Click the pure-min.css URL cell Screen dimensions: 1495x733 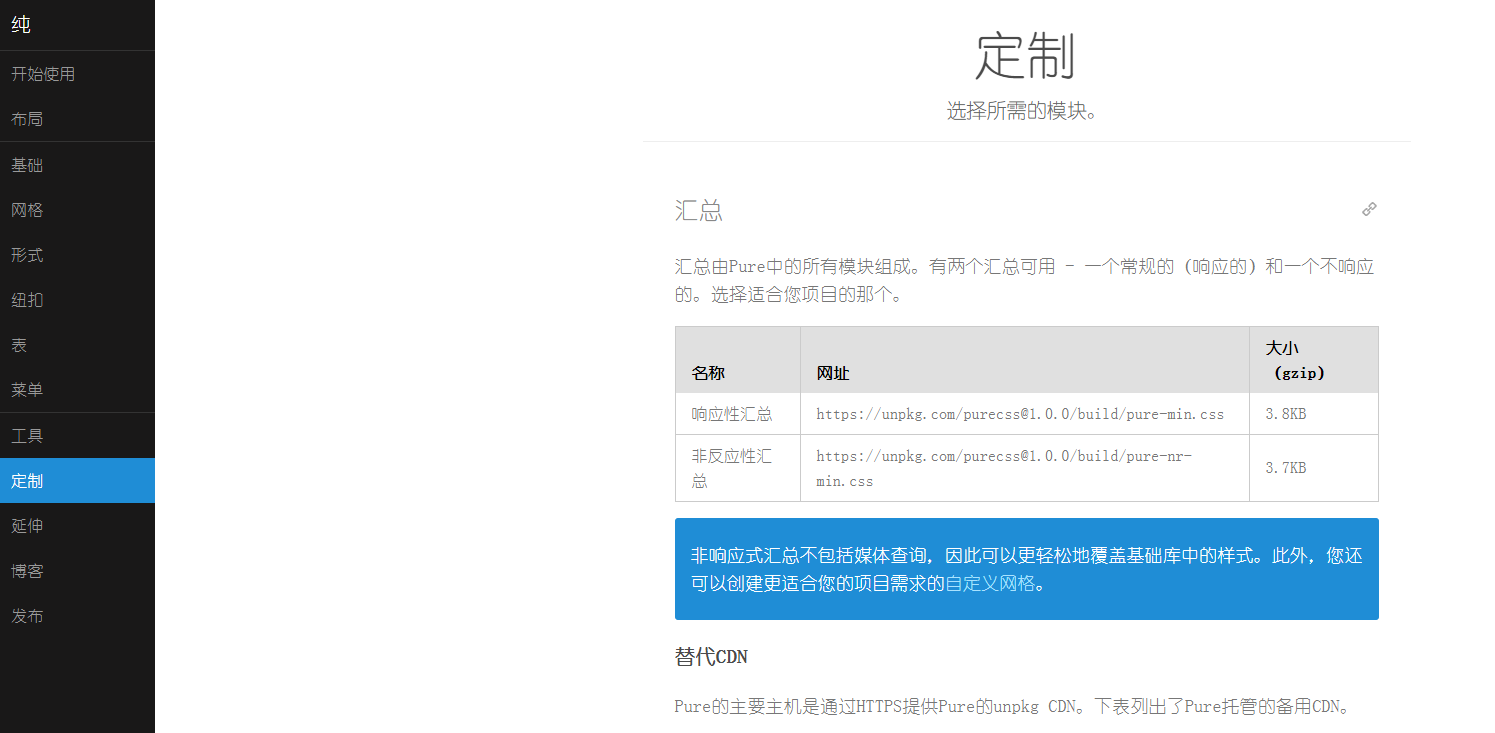pyautogui.click(x=1024, y=414)
